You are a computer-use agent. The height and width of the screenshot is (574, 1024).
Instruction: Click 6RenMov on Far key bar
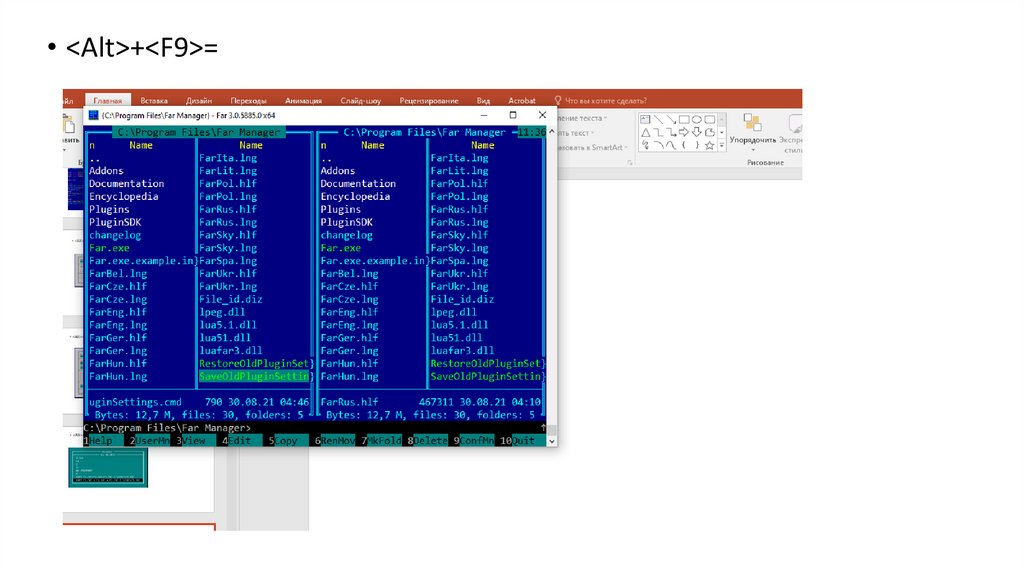click(x=335, y=441)
